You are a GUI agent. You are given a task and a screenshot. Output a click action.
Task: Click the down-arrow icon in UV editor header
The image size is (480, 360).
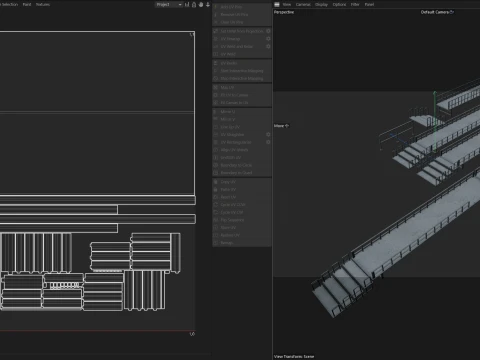[x=208, y=4]
